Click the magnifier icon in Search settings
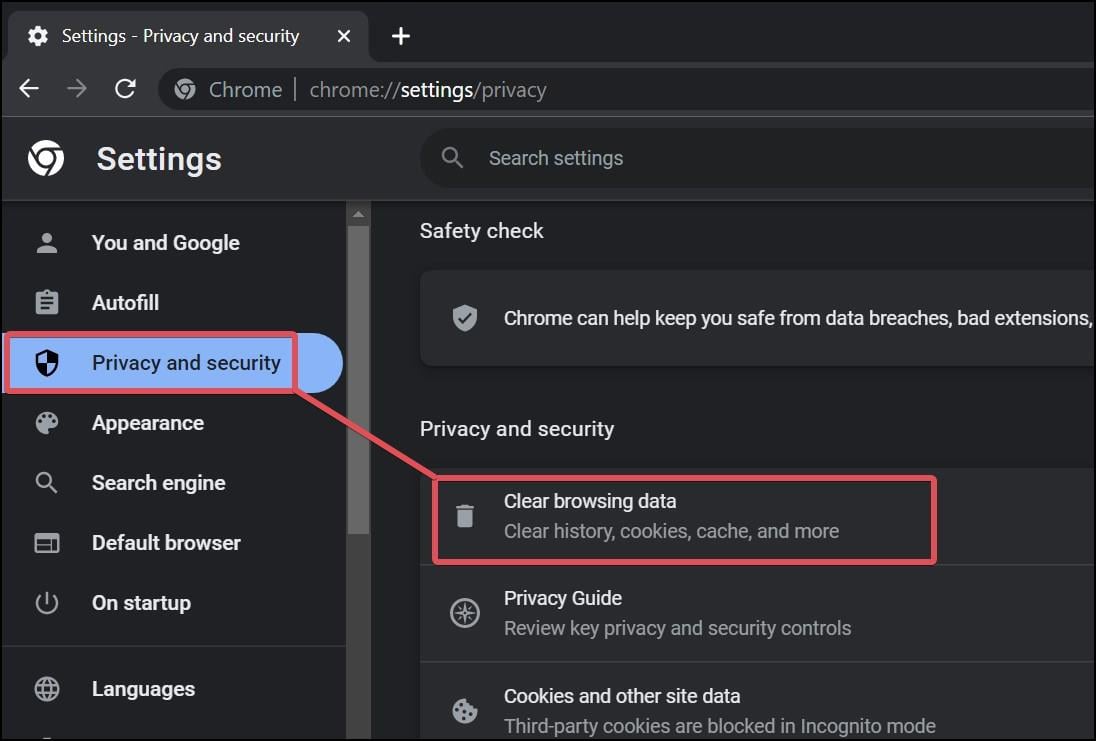The height and width of the screenshot is (741, 1096). click(x=452, y=158)
